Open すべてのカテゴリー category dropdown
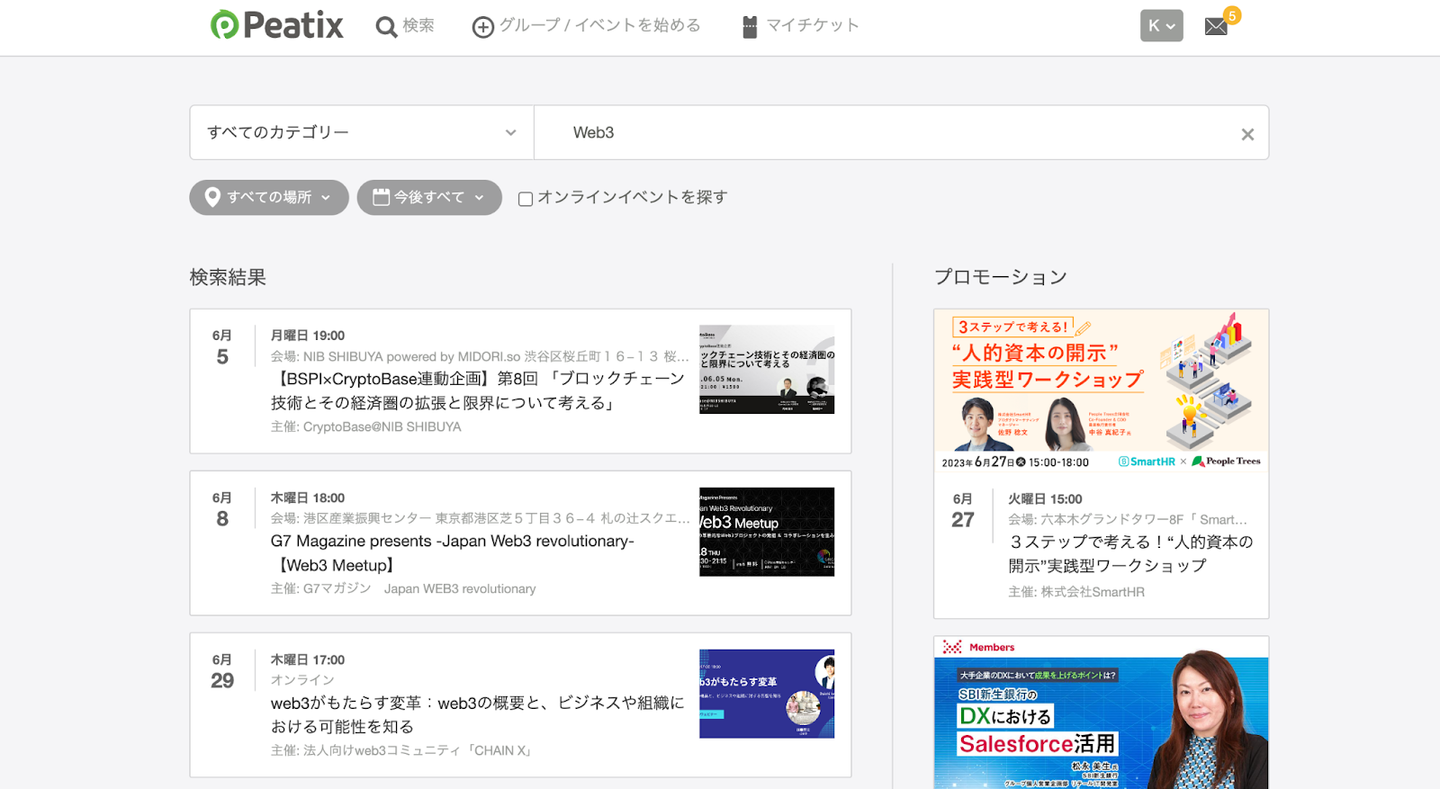Viewport: 1440px width, 789px height. click(x=362, y=132)
